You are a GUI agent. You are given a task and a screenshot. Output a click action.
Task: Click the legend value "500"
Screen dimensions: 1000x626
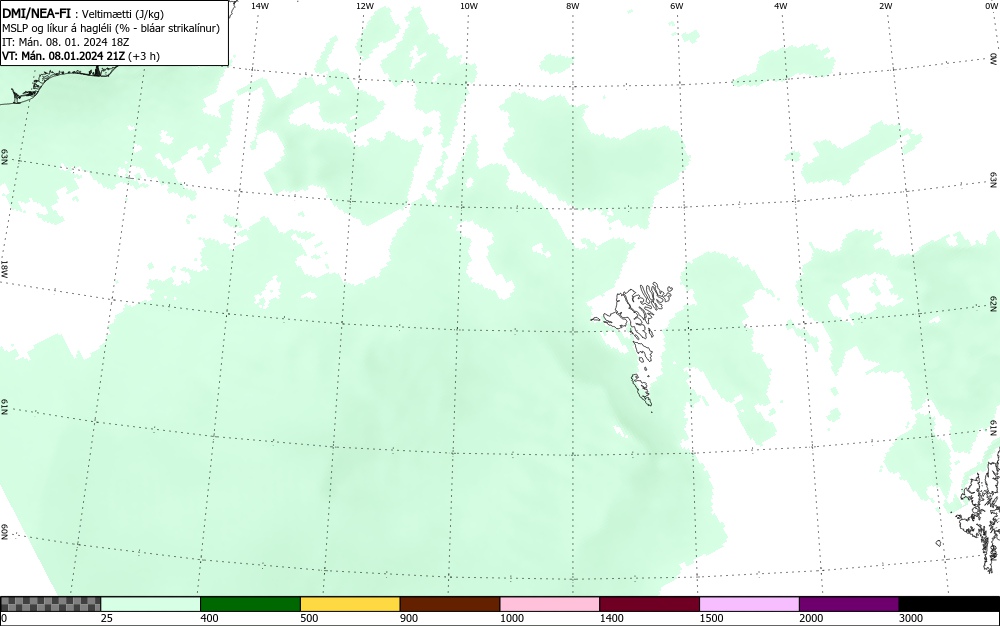pyautogui.click(x=309, y=618)
